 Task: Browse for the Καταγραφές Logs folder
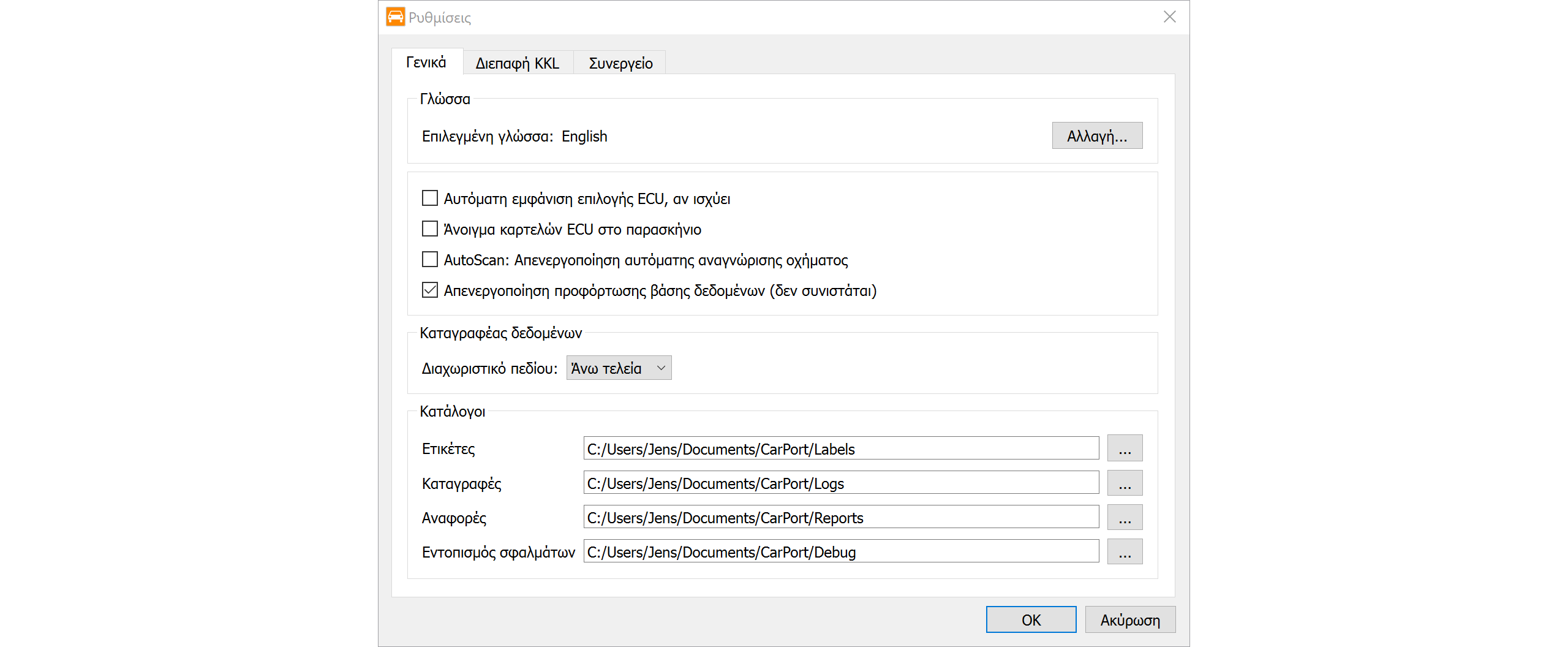pyautogui.click(x=1125, y=483)
